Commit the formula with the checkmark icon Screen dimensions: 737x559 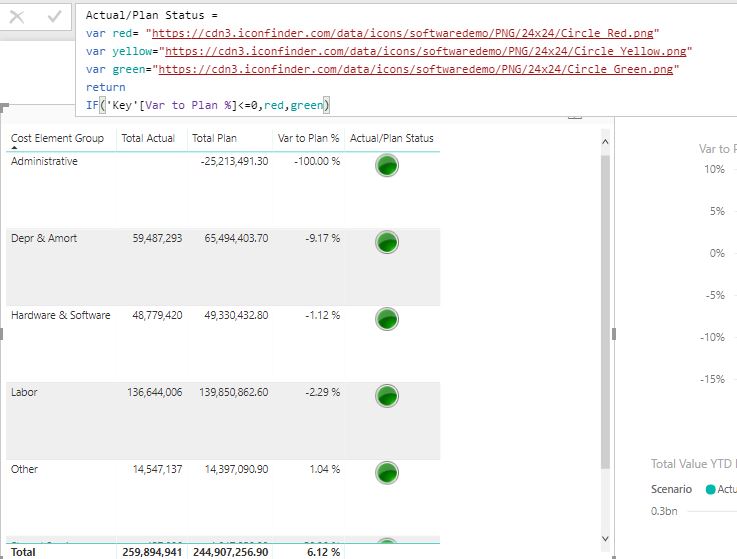pyautogui.click(x=55, y=17)
